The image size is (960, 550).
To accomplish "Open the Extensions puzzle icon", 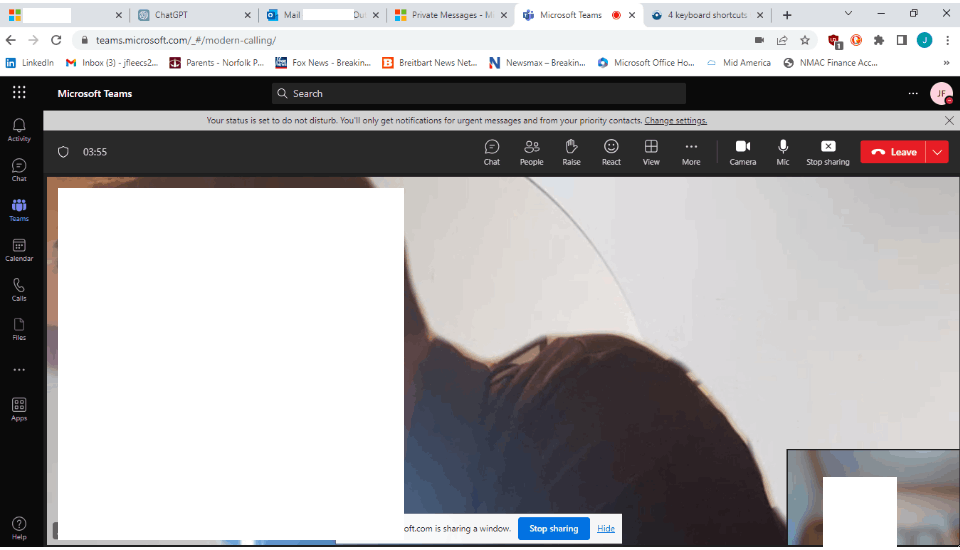I will point(879,40).
